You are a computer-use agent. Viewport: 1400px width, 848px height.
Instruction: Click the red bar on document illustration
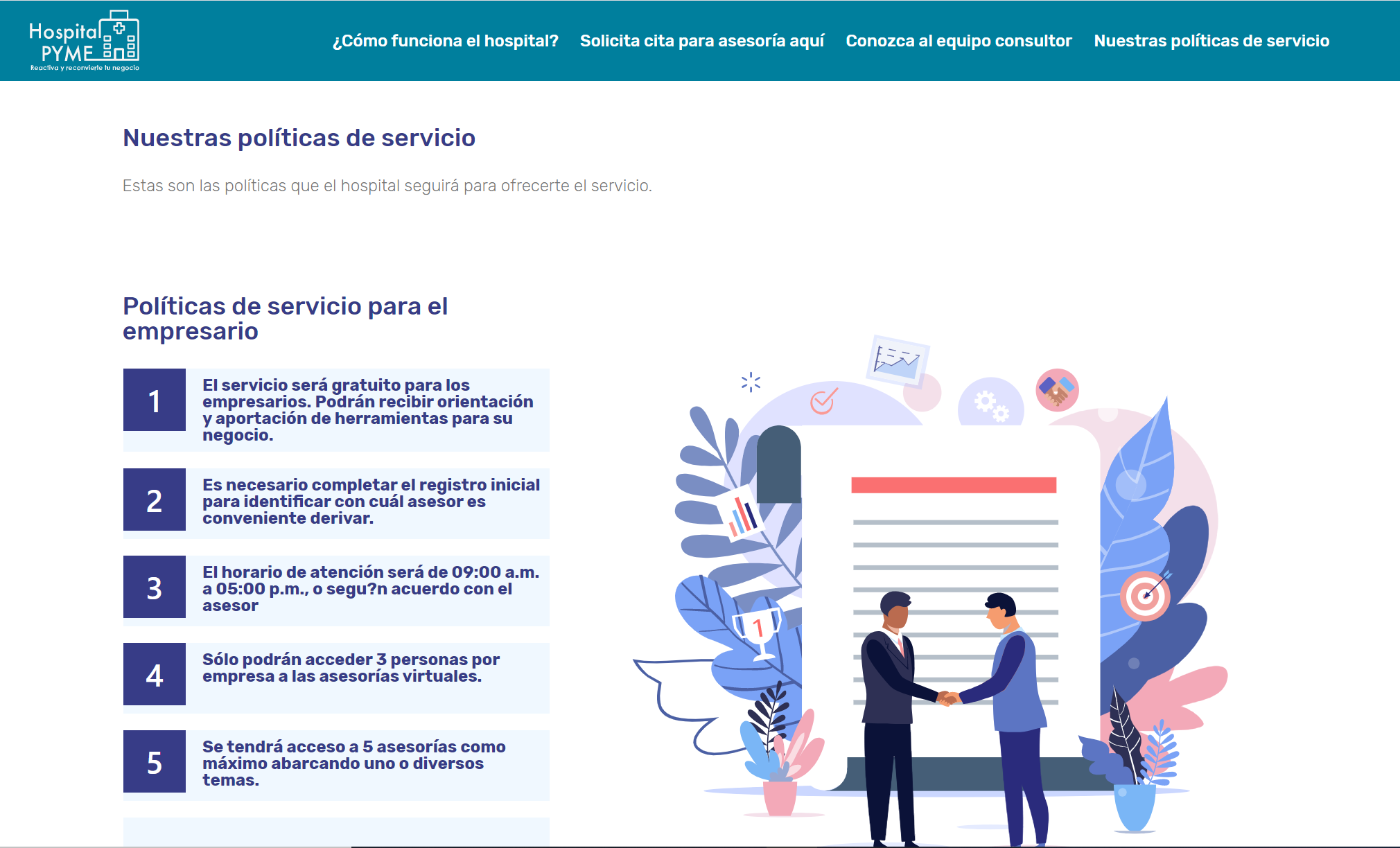(953, 485)
